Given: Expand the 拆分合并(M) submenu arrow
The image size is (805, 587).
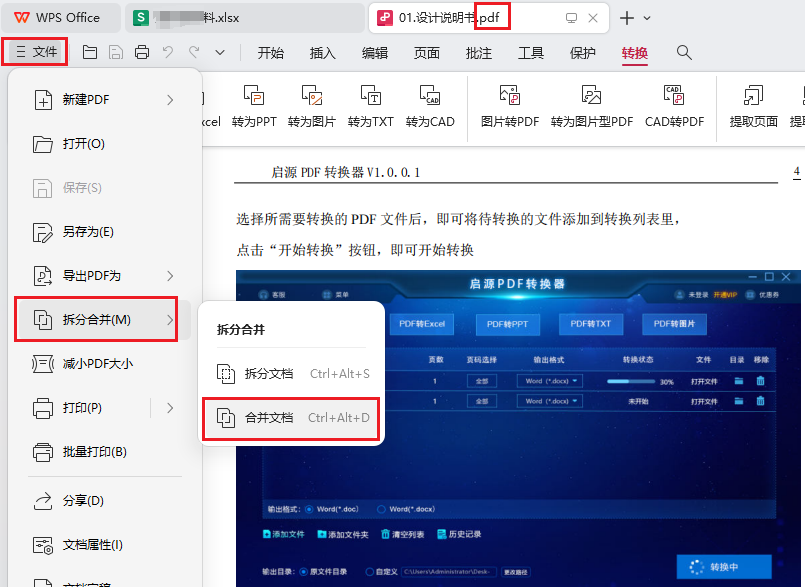Looking at the screenshot, I should coord(170,320).
